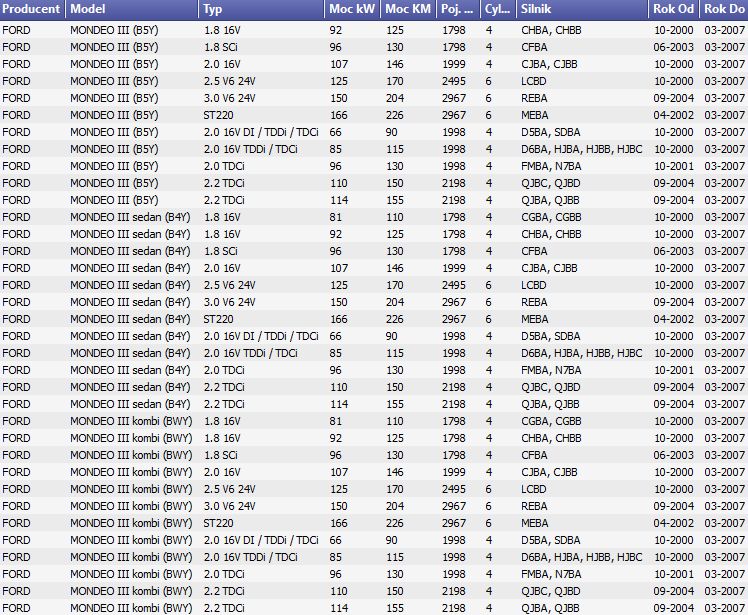The height and width of the screenshot is (615, 748).
Task: Click "CGBA, CGBB" in the sedan (B4Y) row
Action: [x=551, y=217]
